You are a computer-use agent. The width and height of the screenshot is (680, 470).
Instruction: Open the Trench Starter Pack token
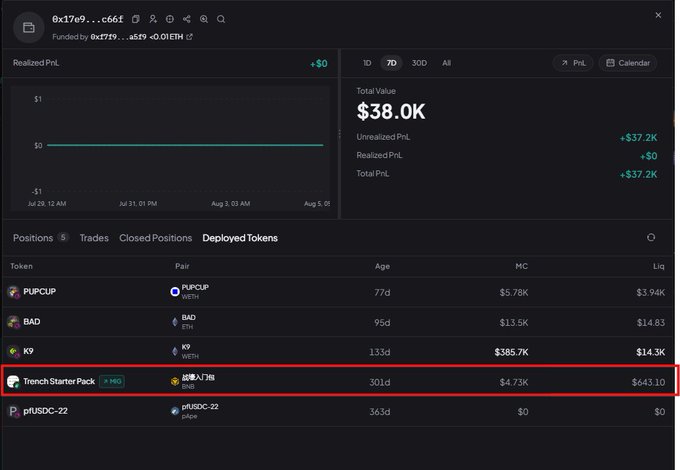59,381
